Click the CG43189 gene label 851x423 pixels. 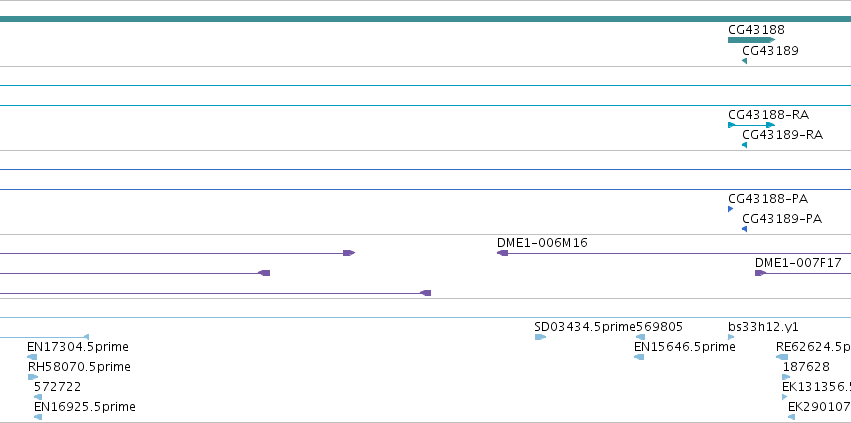tap(770, 51)
